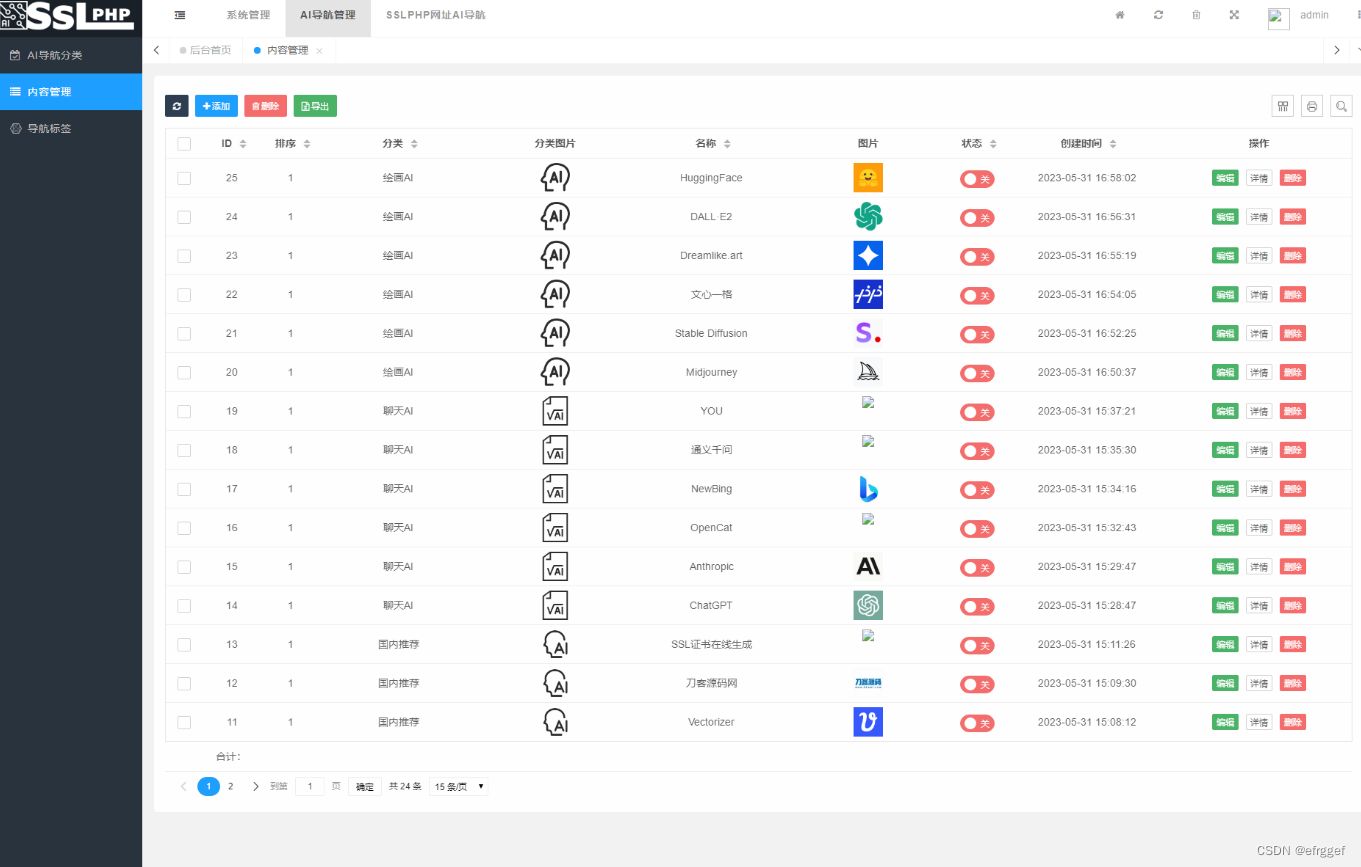The height and width of the screenshot is (867, 1361).
Task: Toggle the status switch for HuggingFace row
Action: click(x=977, y=177)
